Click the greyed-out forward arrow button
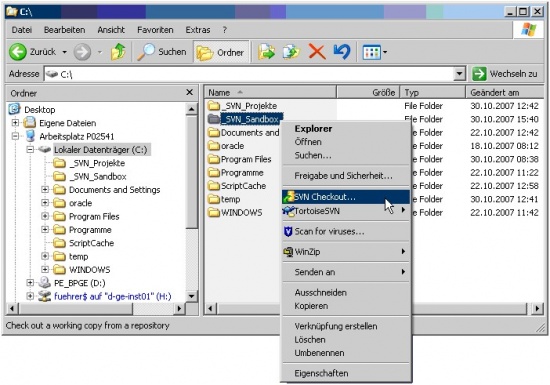 [82, 52]
